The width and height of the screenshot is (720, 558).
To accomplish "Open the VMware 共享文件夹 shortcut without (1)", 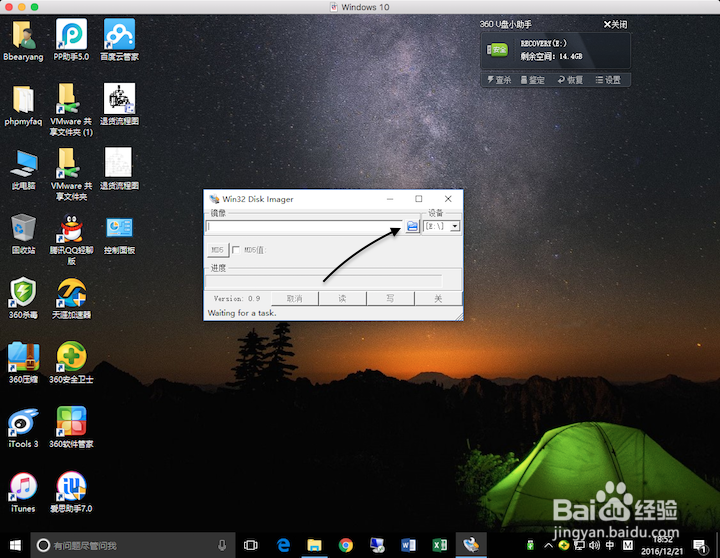I will (71, 175).
